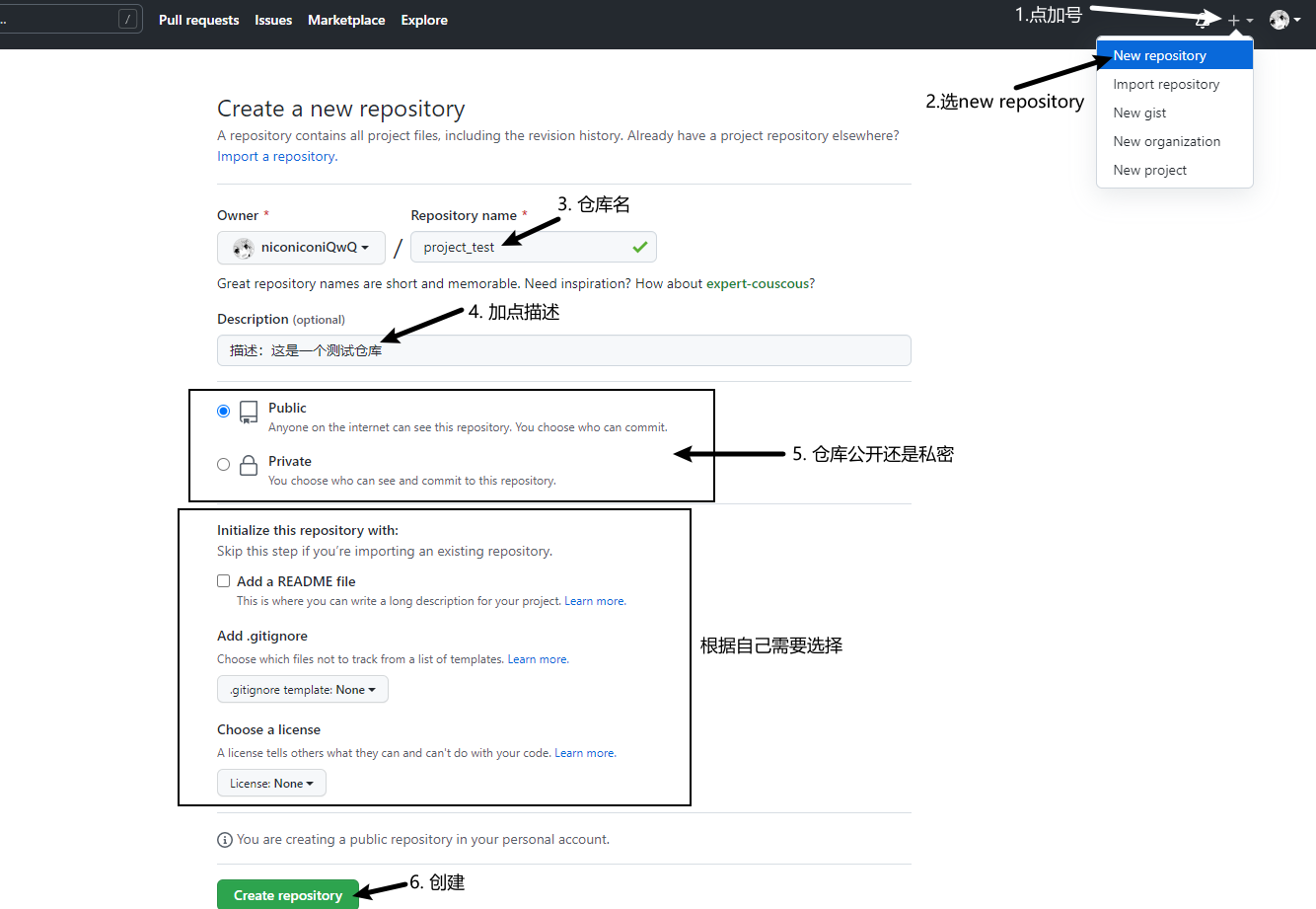Click the Create repository button

tap(288, 895)
